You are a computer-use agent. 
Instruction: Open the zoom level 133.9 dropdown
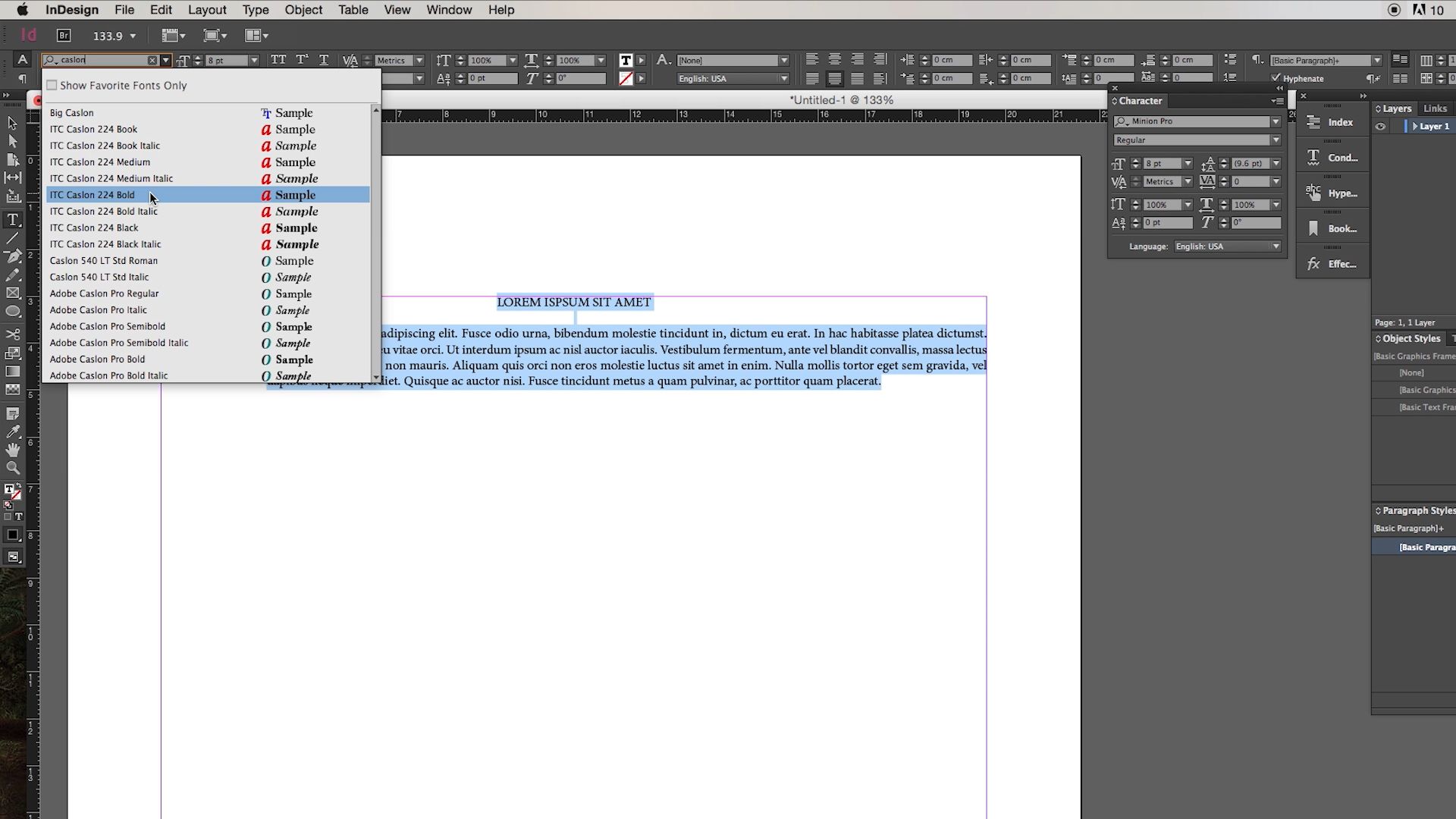coord(133,36)
